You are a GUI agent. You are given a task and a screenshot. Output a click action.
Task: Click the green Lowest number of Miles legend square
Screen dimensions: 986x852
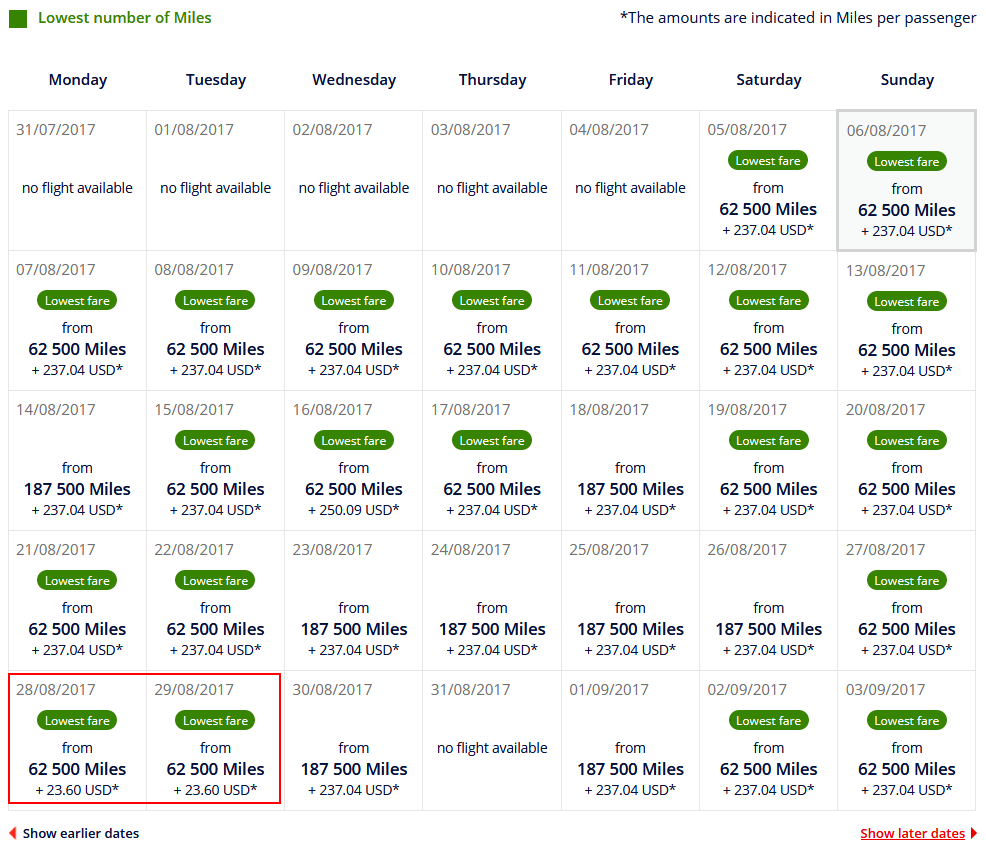point(18,19)
